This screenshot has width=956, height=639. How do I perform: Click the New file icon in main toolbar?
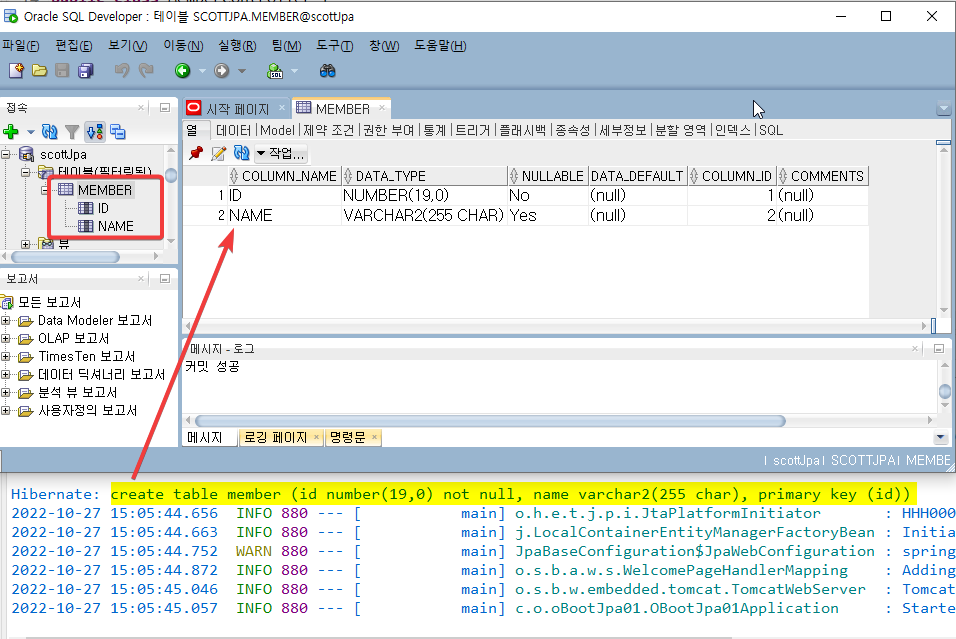click(x=16, y=71)
